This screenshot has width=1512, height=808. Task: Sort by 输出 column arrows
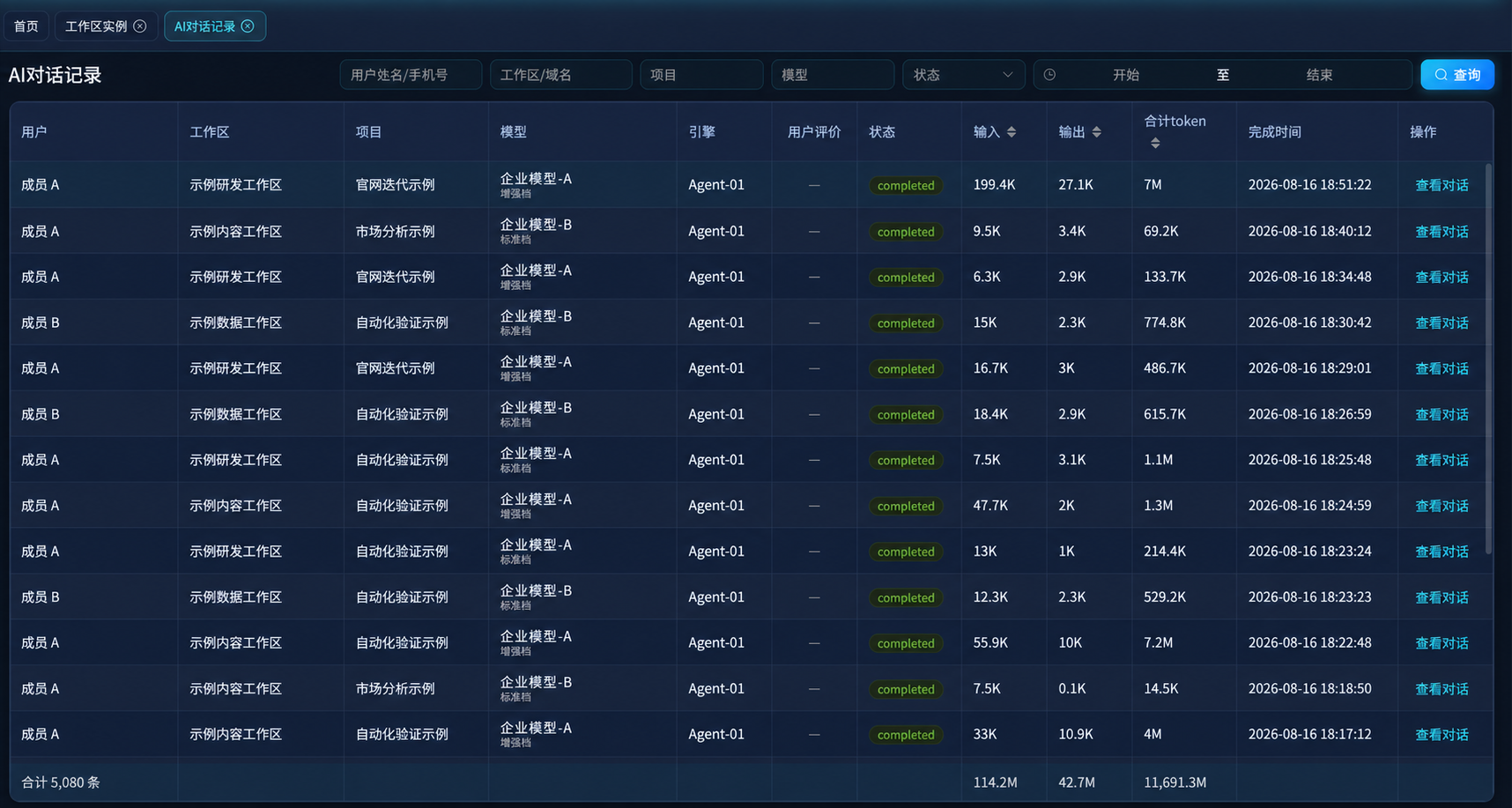[x=1097, y=132]
